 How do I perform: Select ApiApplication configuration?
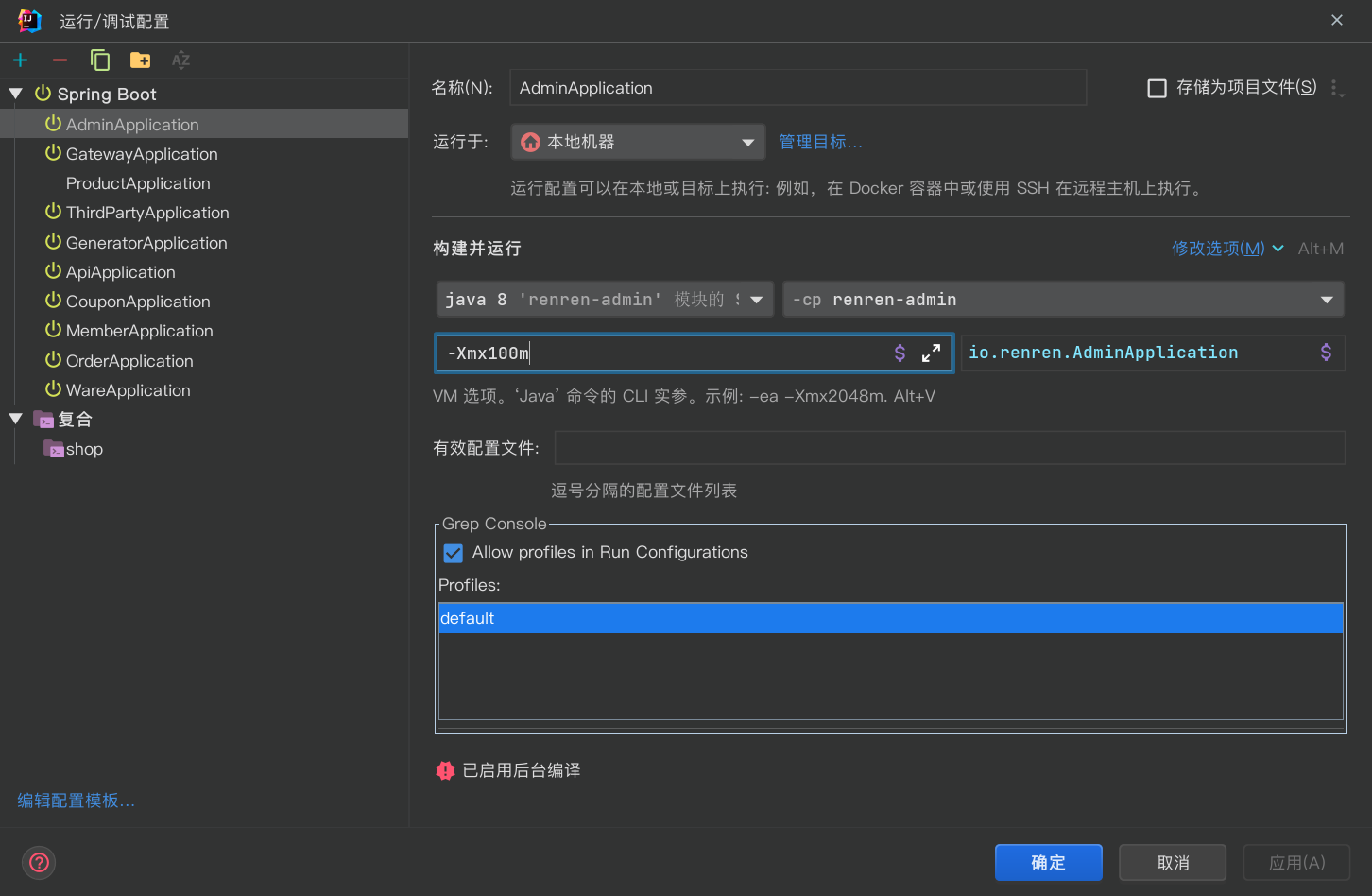tap(121, 272)
